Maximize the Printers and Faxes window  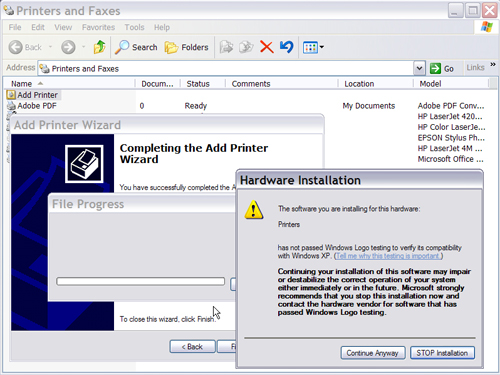(473, 11)
